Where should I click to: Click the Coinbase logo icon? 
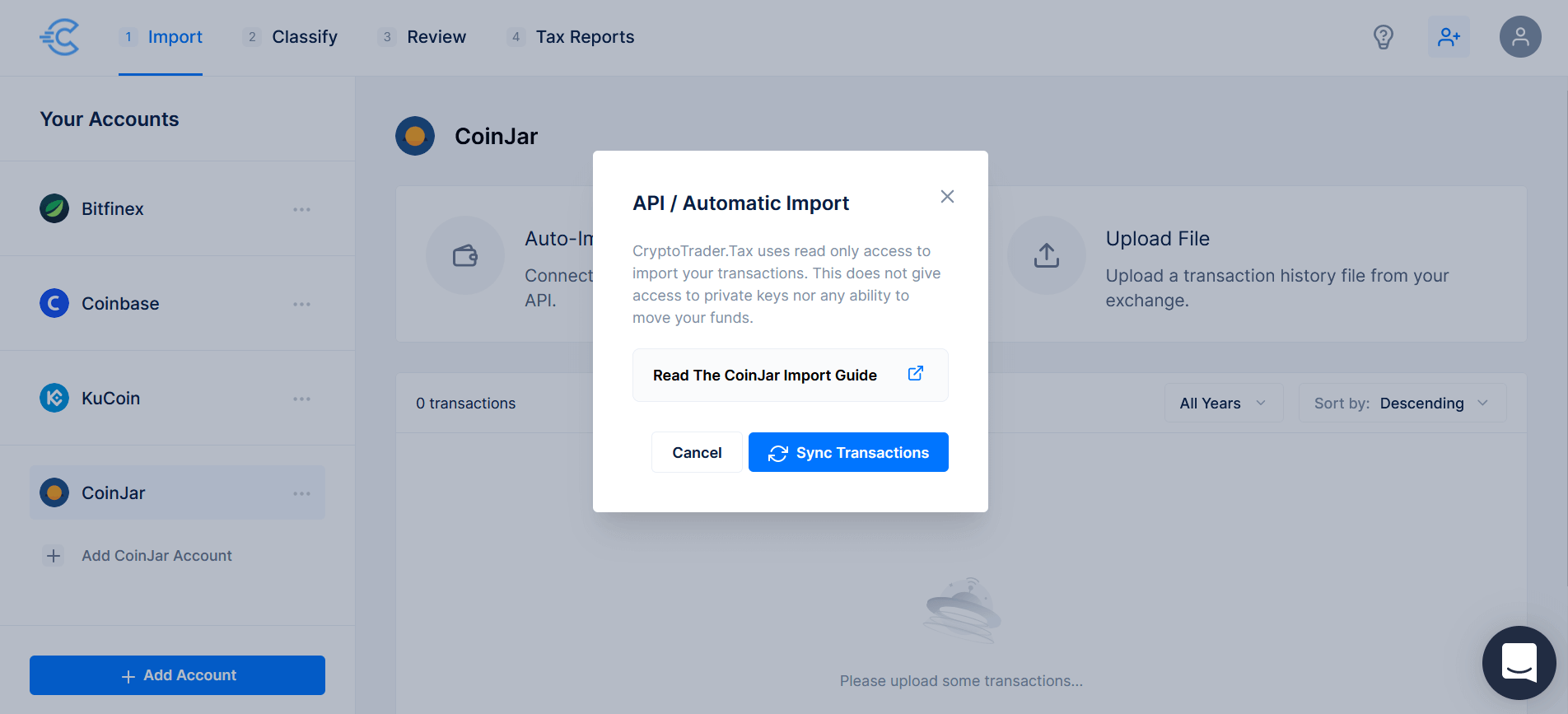(x=54, y=303)
